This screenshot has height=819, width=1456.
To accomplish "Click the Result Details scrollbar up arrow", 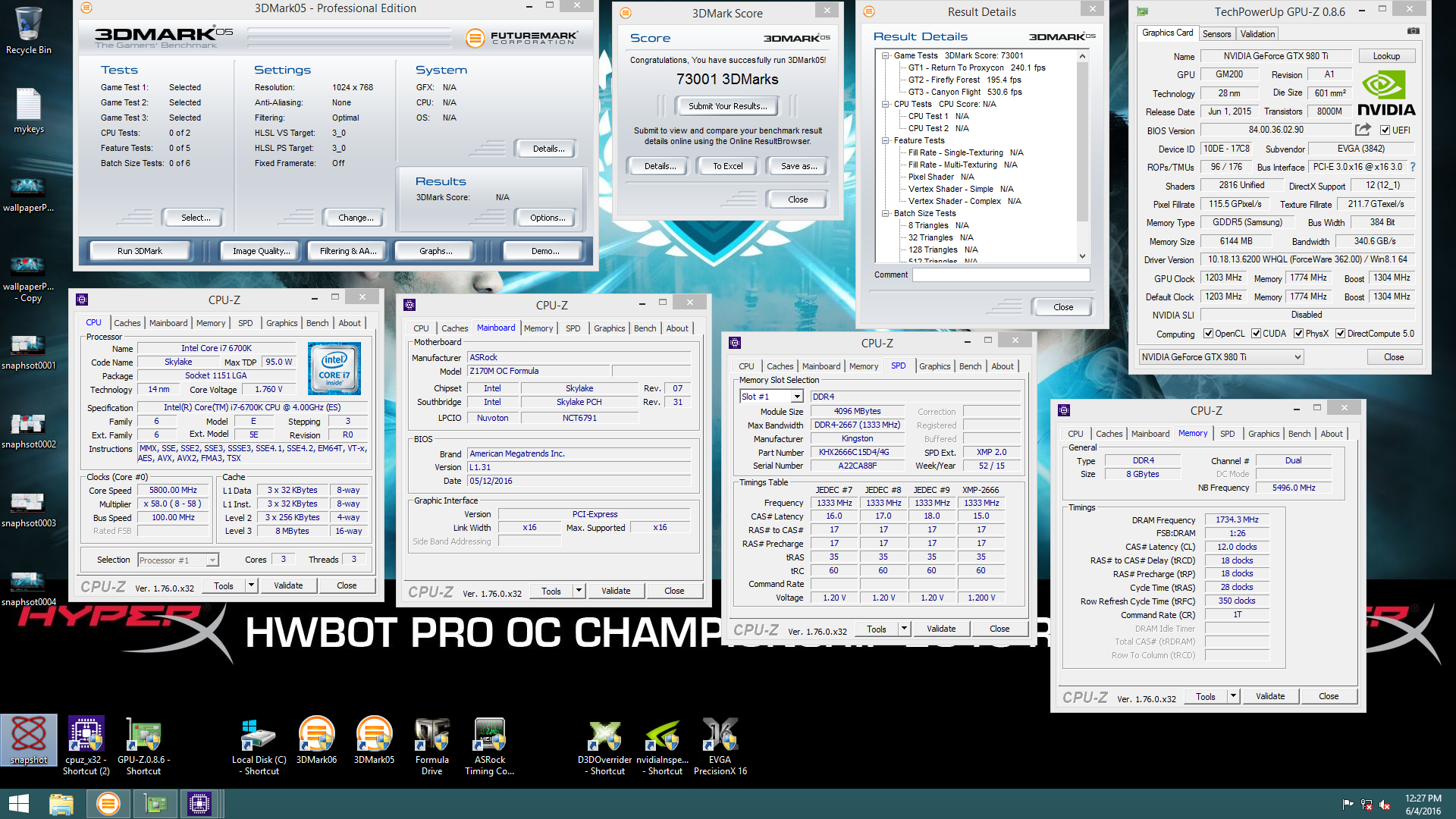I will pos(1082,56).
